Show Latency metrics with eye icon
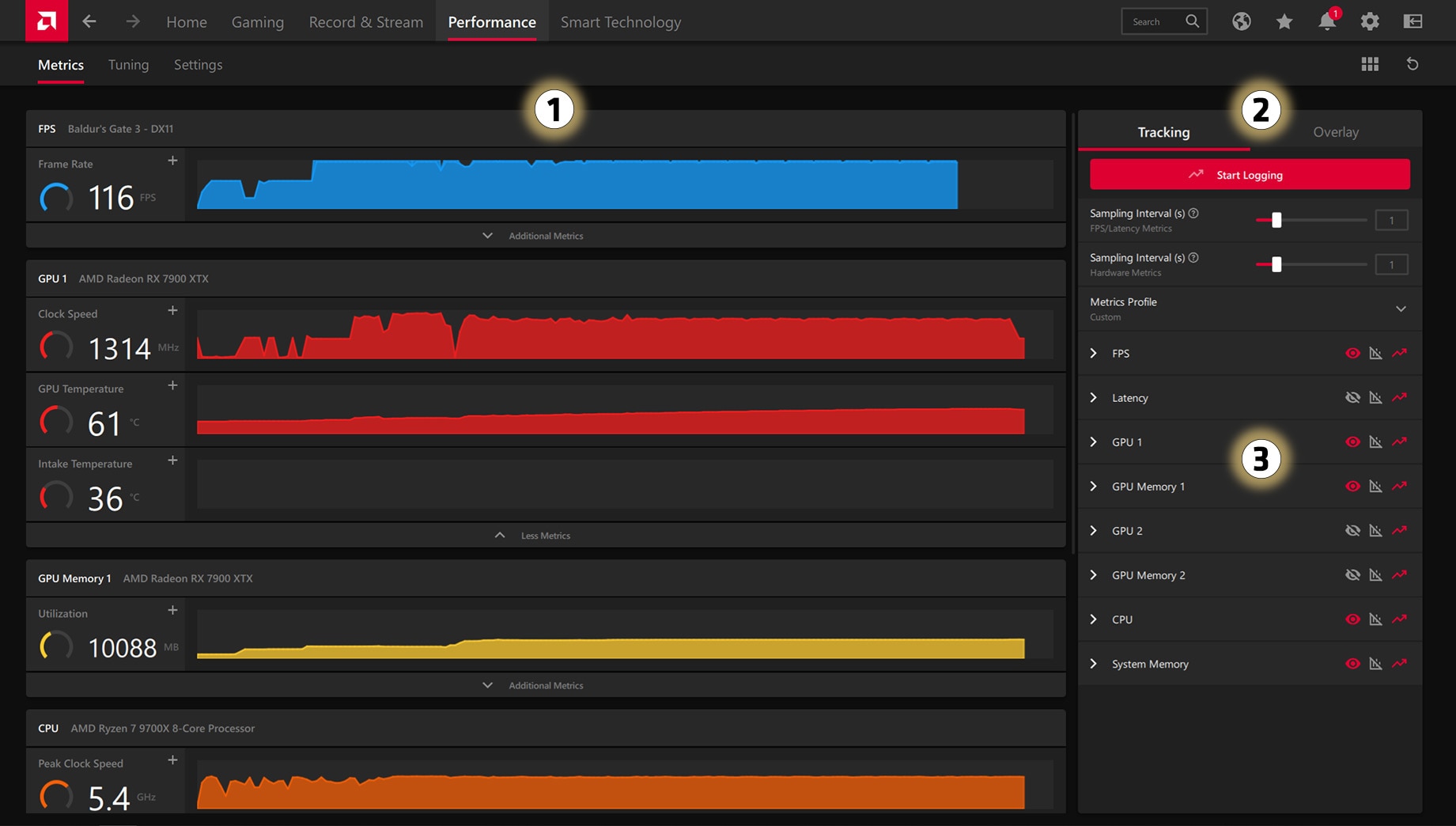This screenshot has height=826, width=1456. [1352, 397]
